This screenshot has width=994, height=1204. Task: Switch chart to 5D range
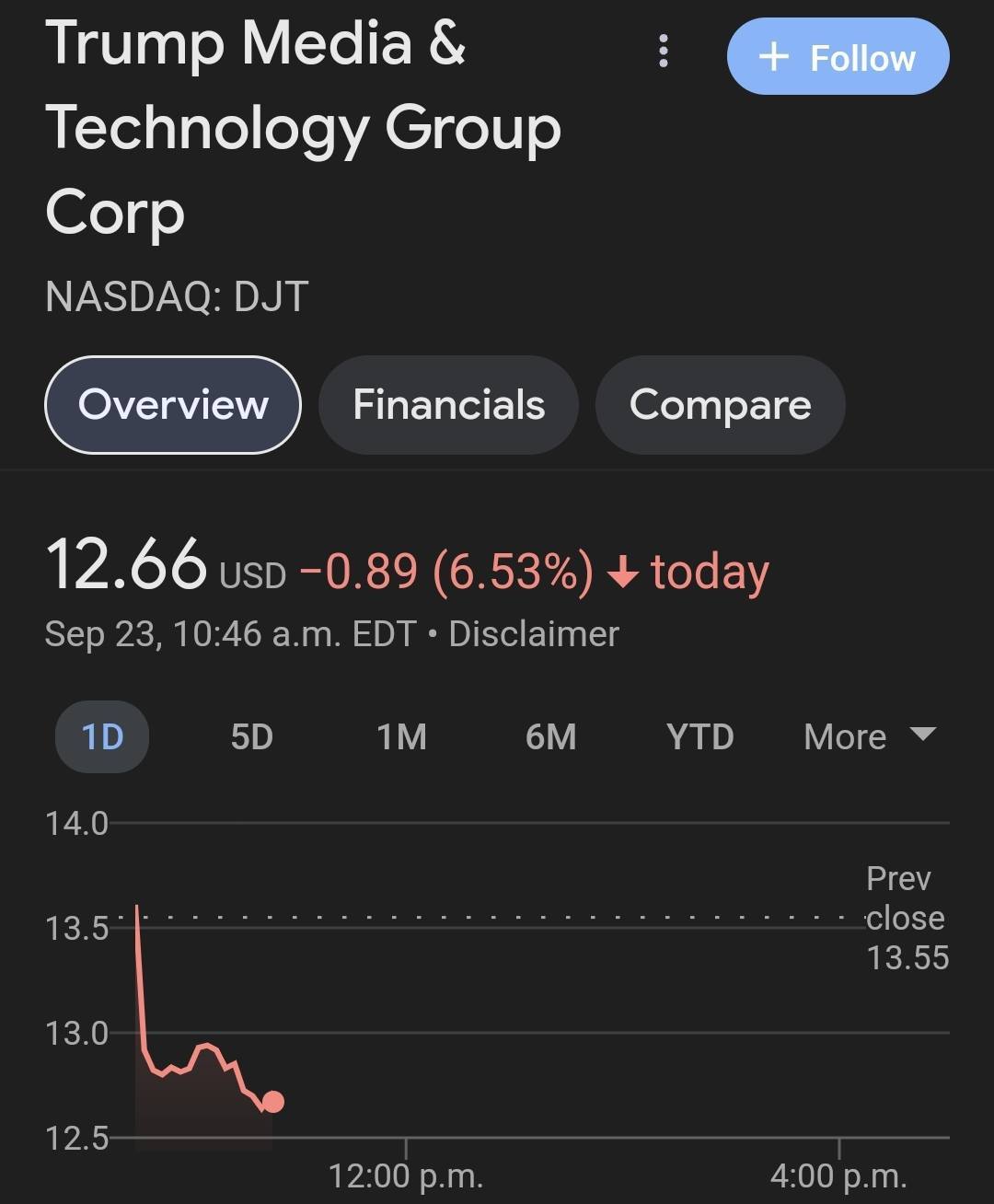[x=251, y=736]
